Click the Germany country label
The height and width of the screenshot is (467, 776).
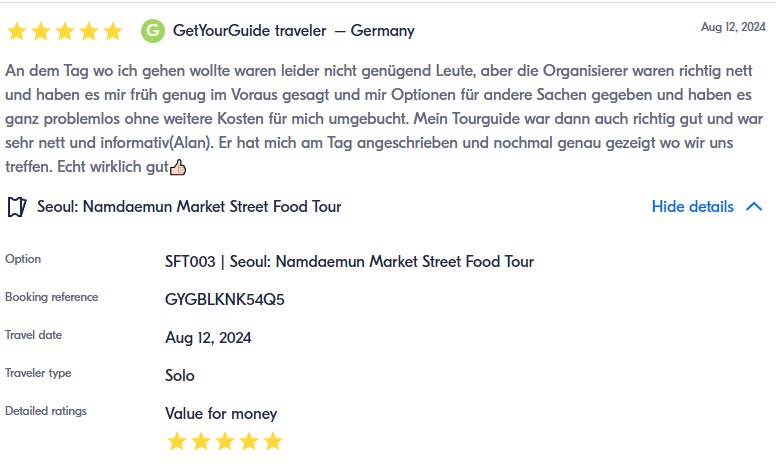[382, 31]
